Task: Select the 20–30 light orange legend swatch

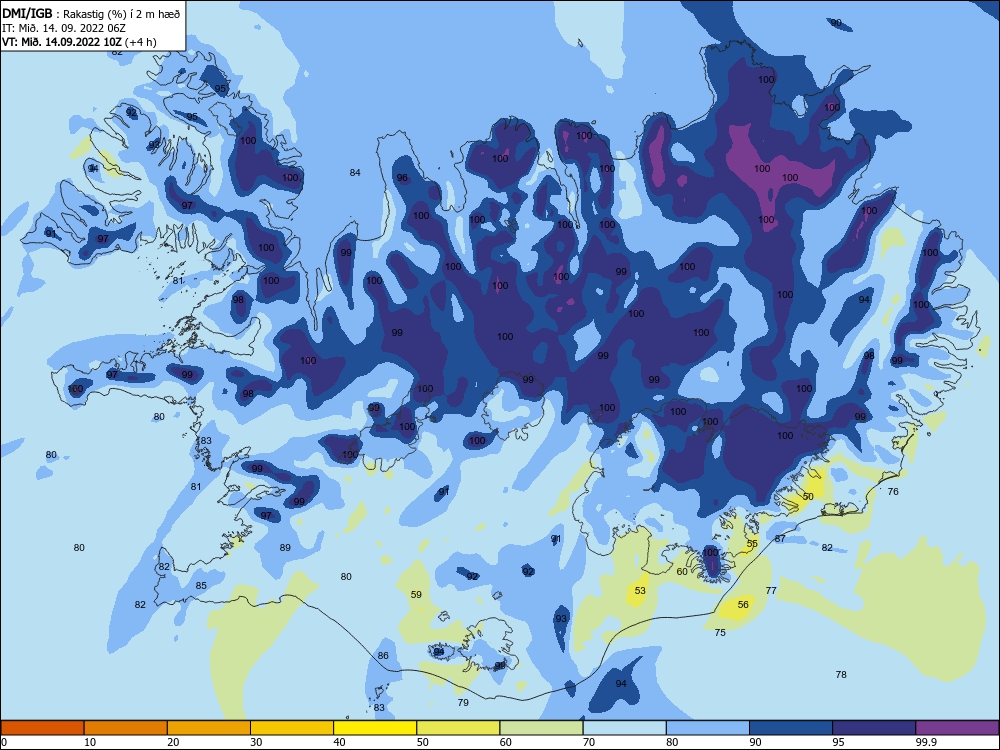Action: [x=209, y=728]
